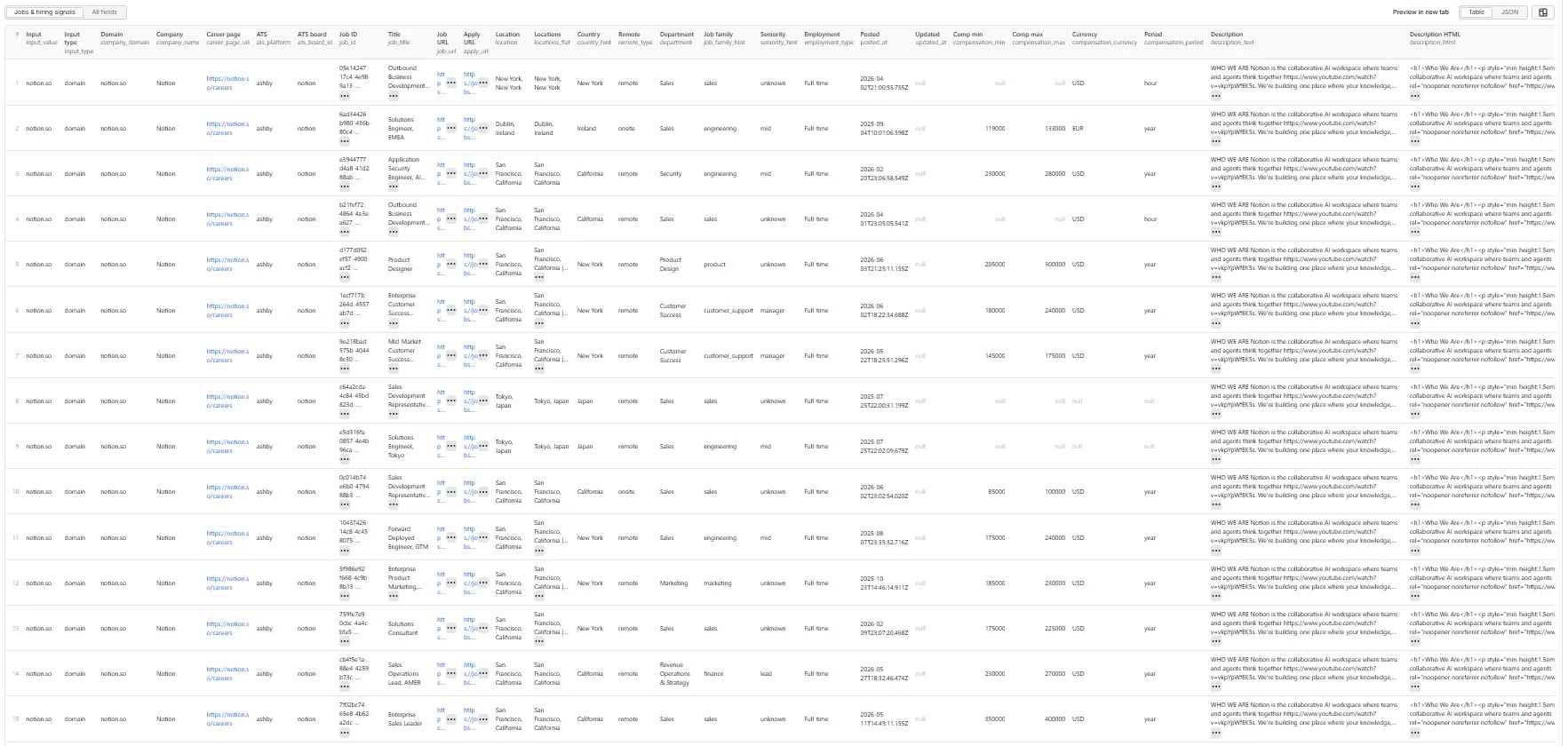The image size is (1568, 746).
Task: Select the Forward Deployed Engineer, GTM title cell
Action: [x=408, y=537]
